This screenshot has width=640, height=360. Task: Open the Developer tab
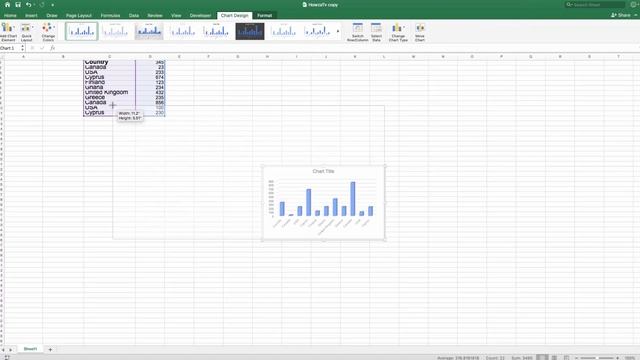200,16
